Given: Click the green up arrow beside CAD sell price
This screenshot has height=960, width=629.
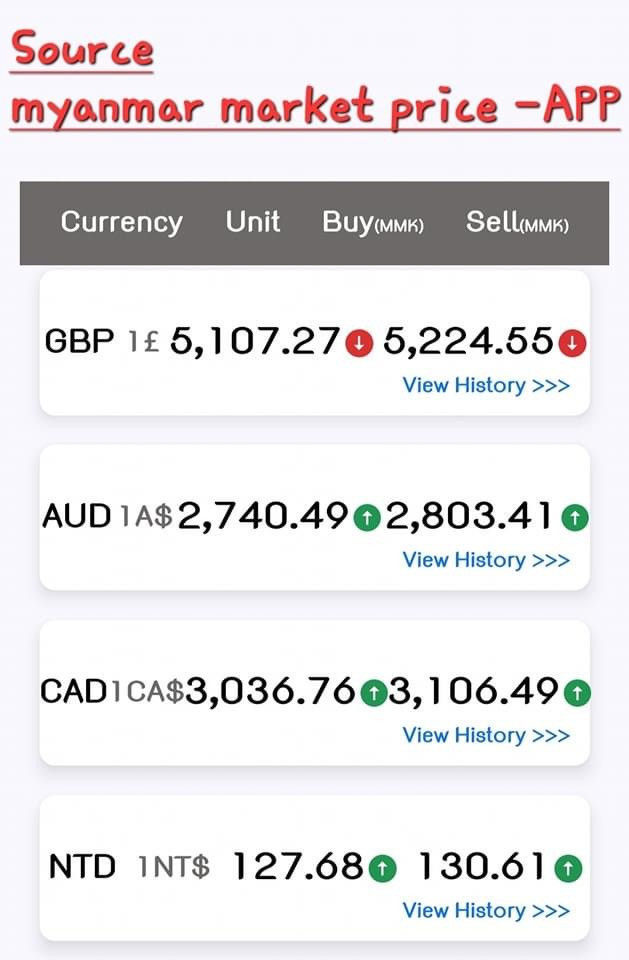Looking at the screenshot, I should pos(577,692).
